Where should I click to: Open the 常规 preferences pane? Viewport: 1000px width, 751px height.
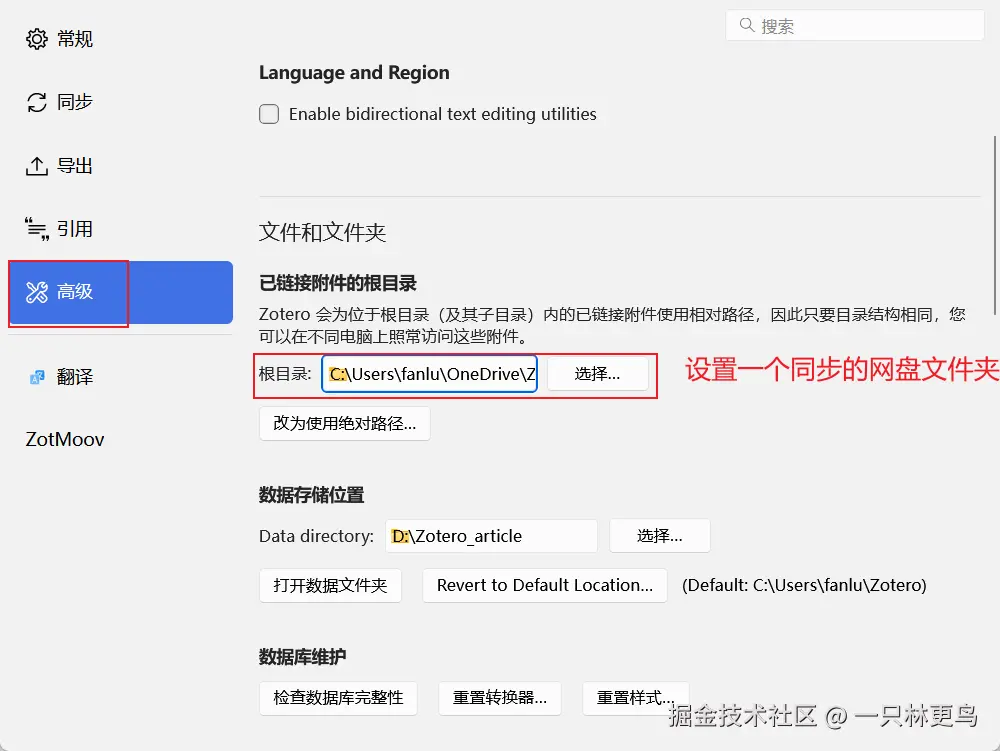(x=121, y=39)
